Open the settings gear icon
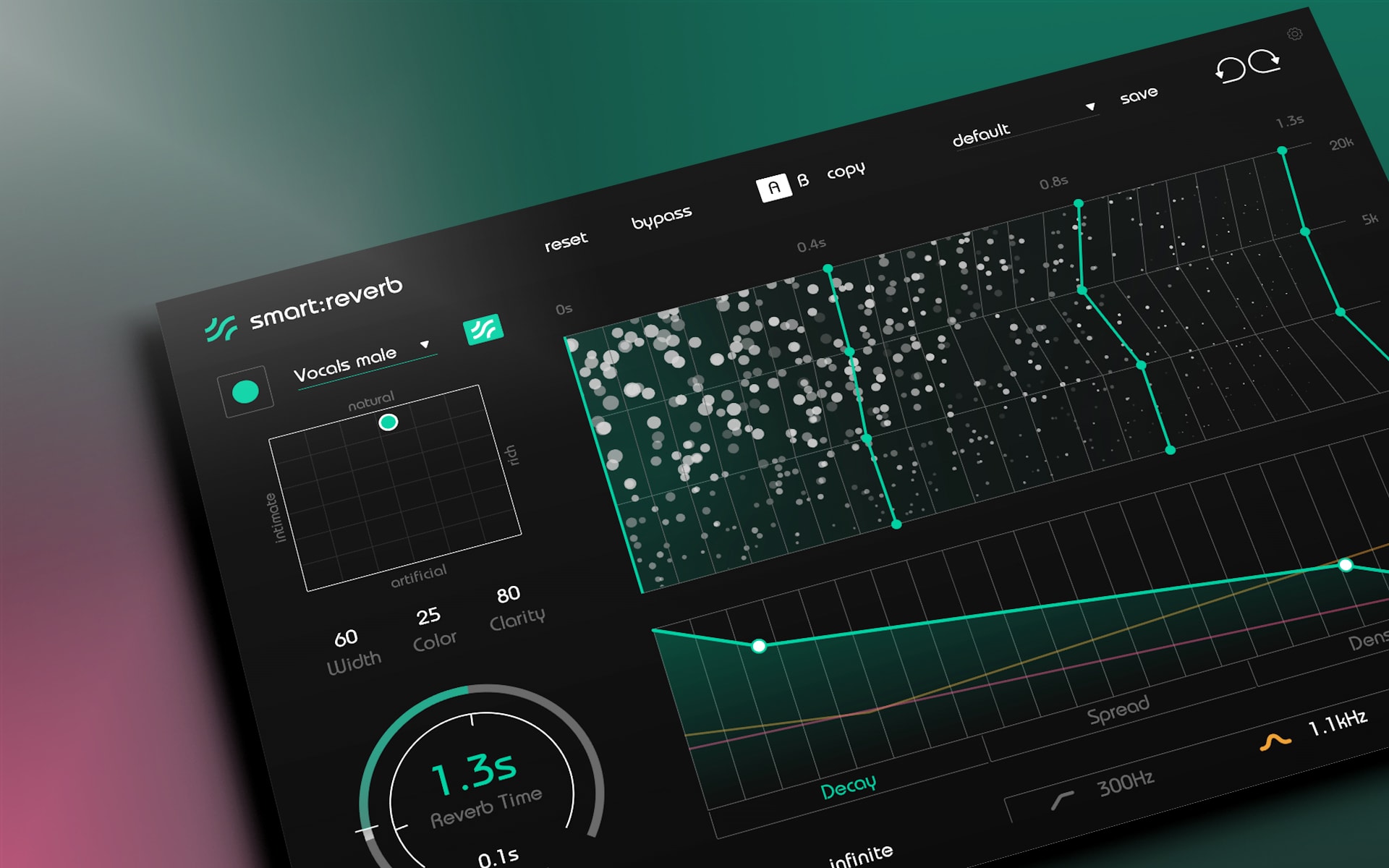Viewport: 1389px width, 868px height. coord(1295,34)
